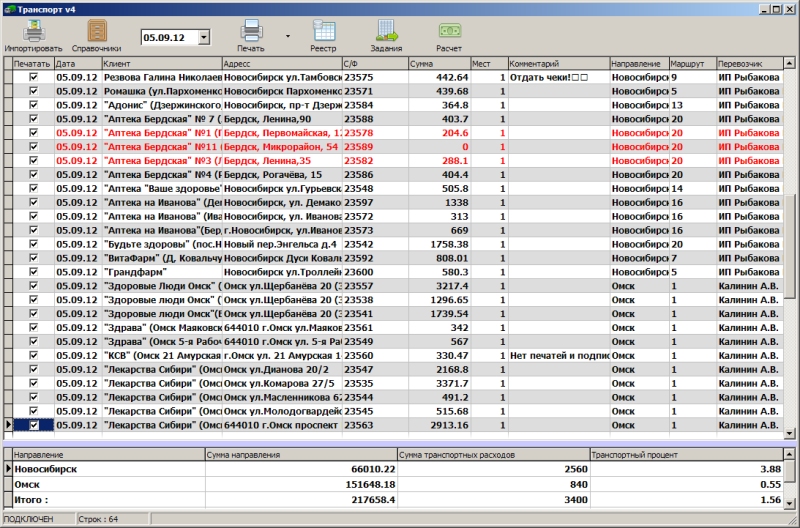Click the Импортировать printer icon
The height and width of the screenshot is (528, 800).
pos(34,31)
